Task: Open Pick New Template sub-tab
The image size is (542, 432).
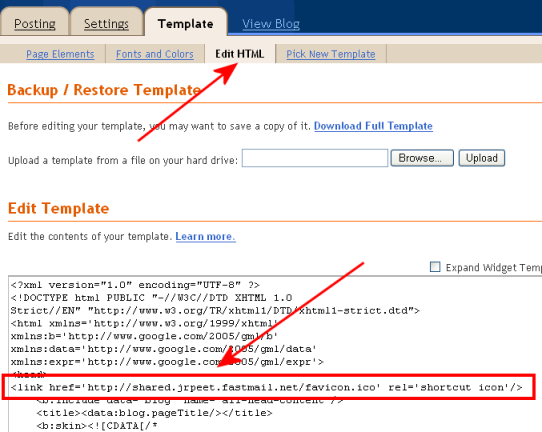Action: (330, 54)
